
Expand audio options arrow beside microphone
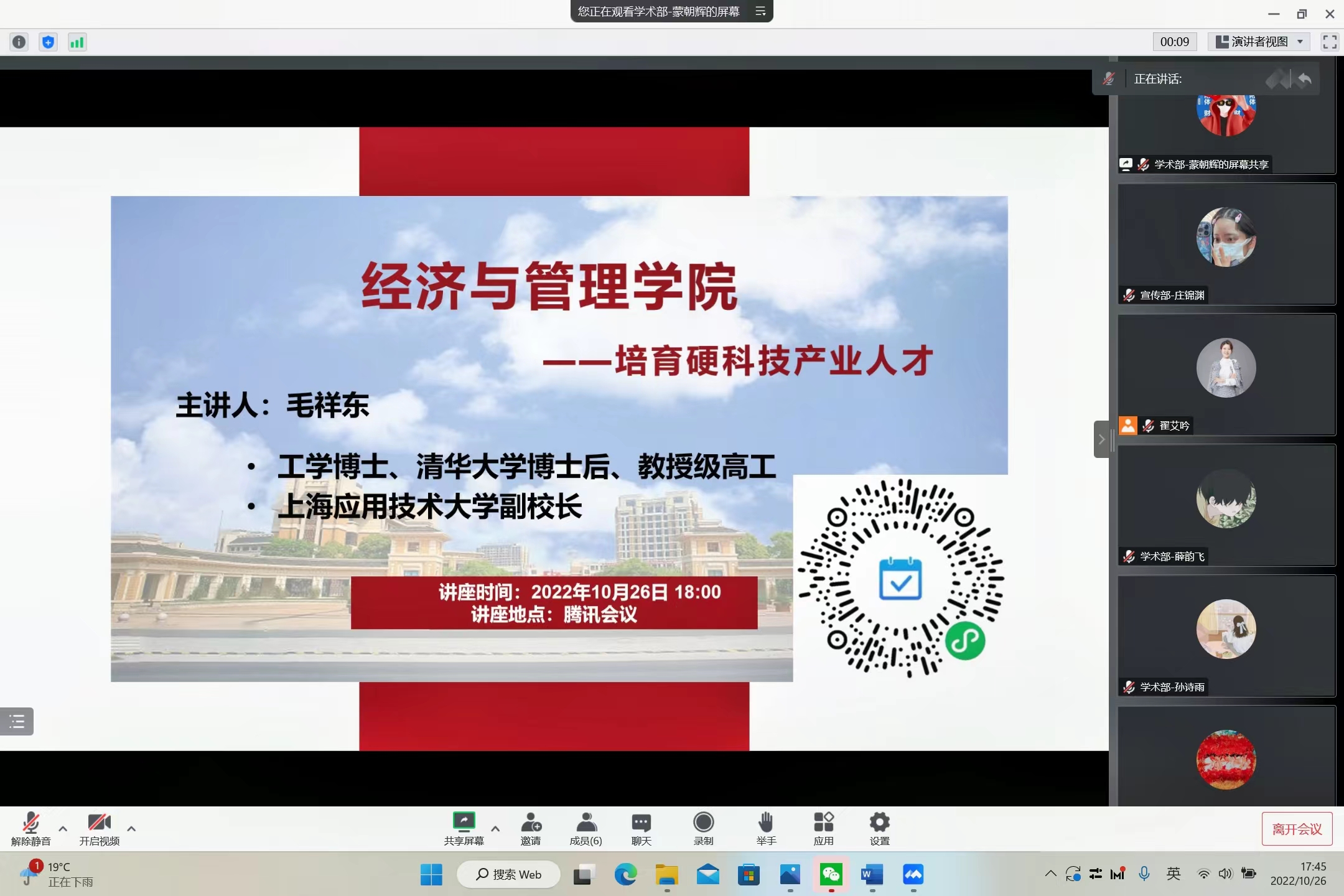[63, 828]
